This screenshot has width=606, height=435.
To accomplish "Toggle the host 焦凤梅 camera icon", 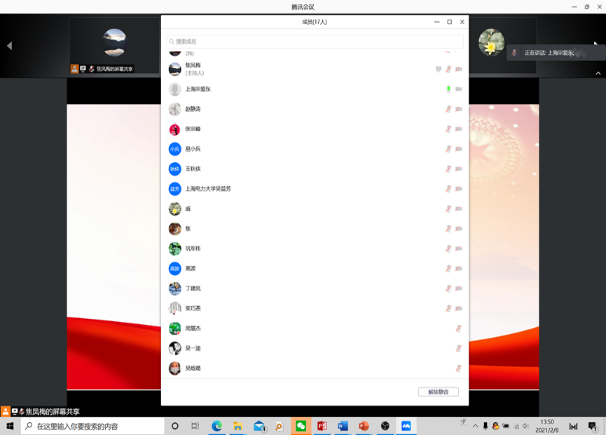I will click(459, 69).
